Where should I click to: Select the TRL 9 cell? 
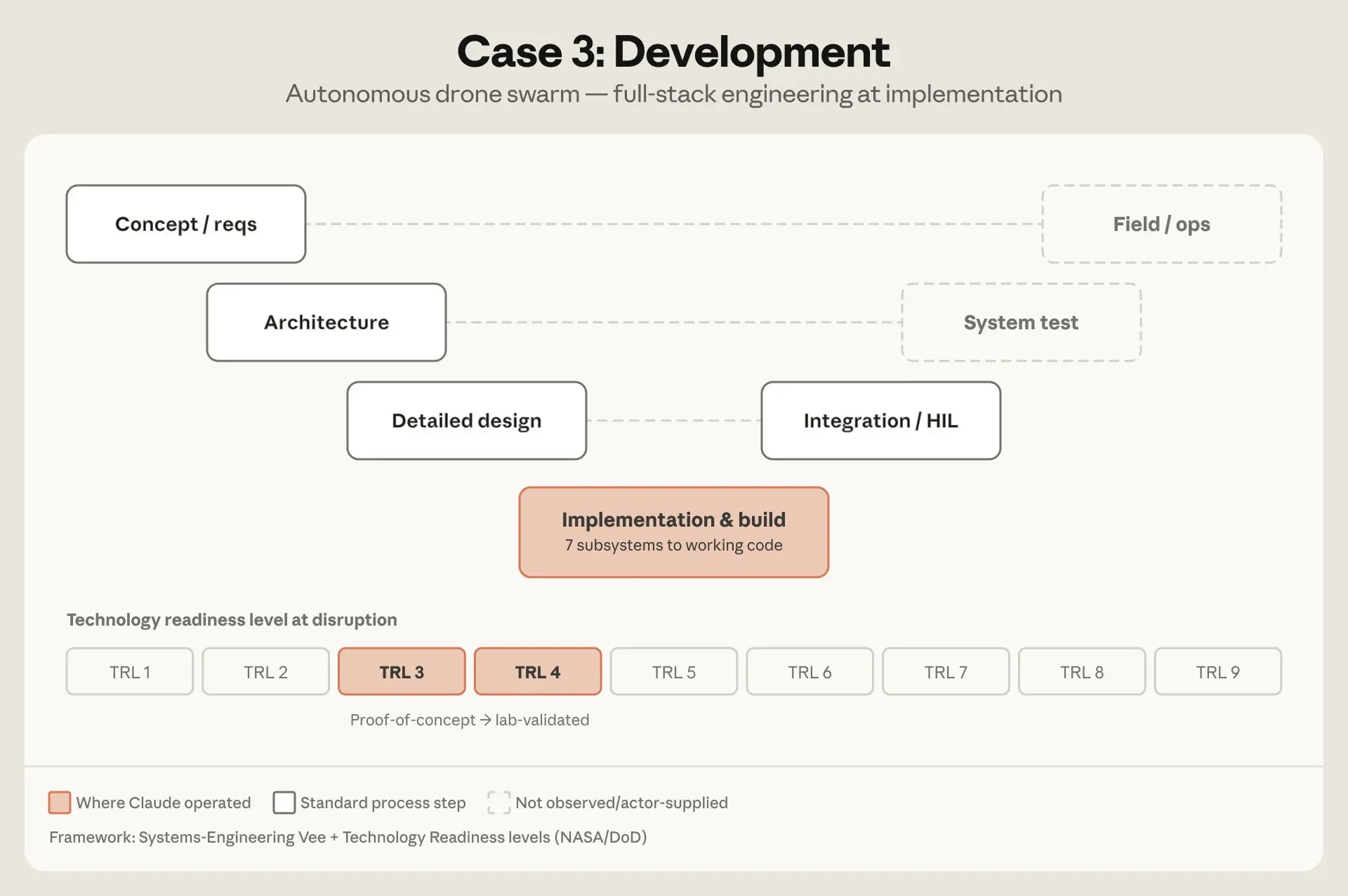(1218, 672)
